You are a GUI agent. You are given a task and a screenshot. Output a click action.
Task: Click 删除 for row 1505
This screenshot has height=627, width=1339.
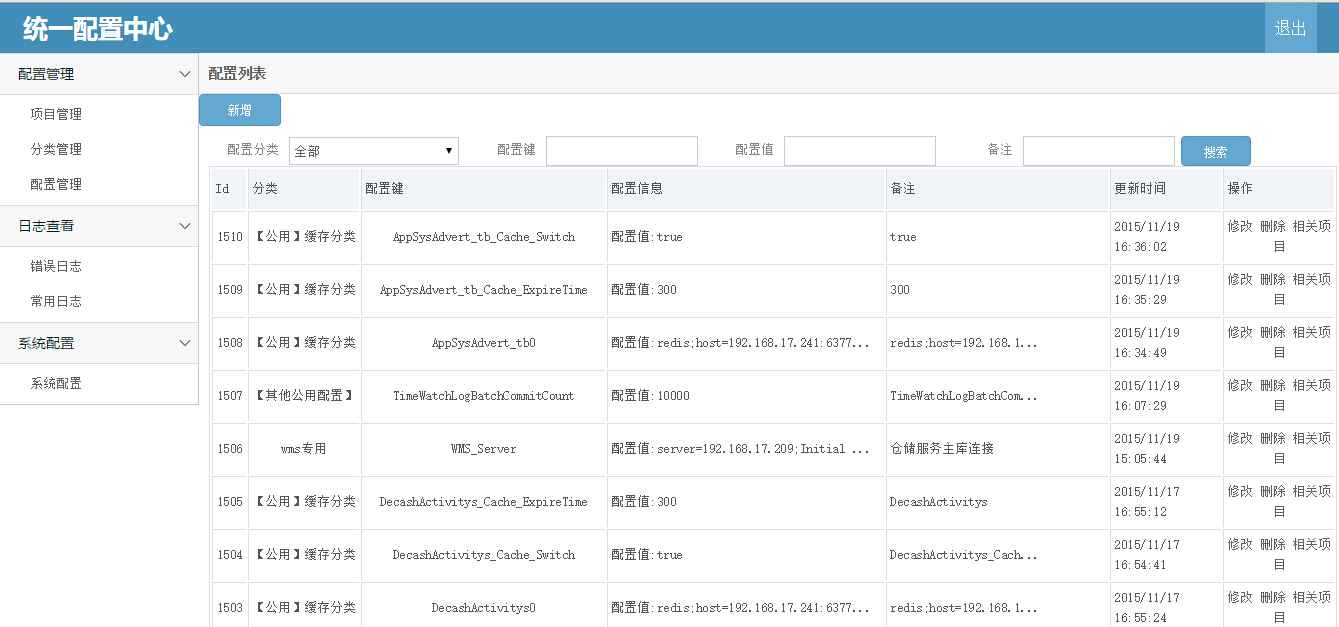click(x=1273, y=491)
